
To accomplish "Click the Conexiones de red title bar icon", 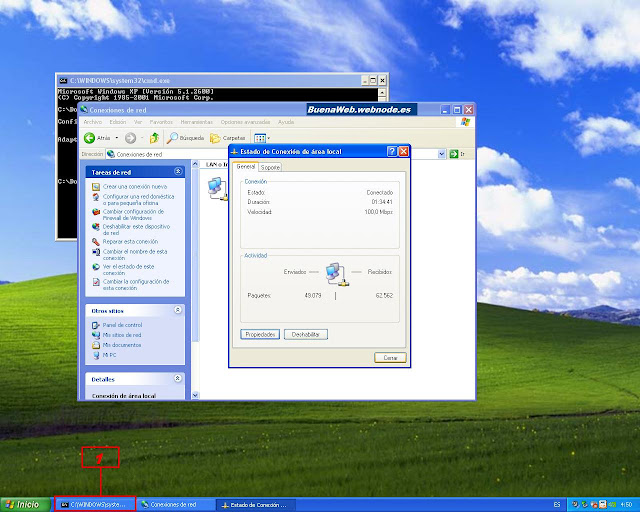I will [84, 109].
